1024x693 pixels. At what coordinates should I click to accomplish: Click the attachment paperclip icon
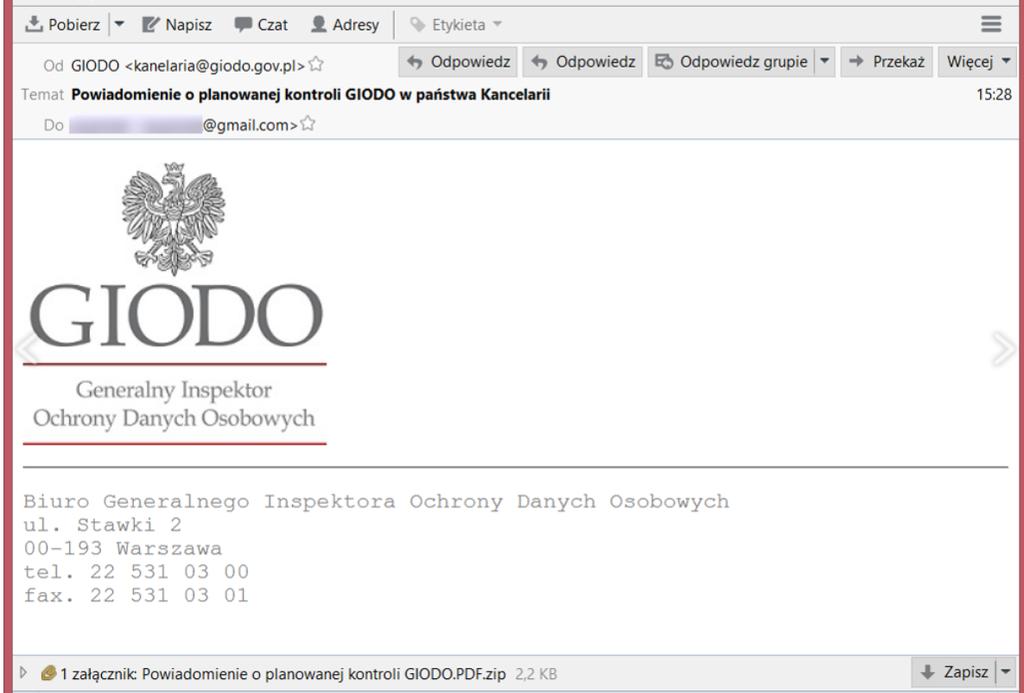[48, 673]
